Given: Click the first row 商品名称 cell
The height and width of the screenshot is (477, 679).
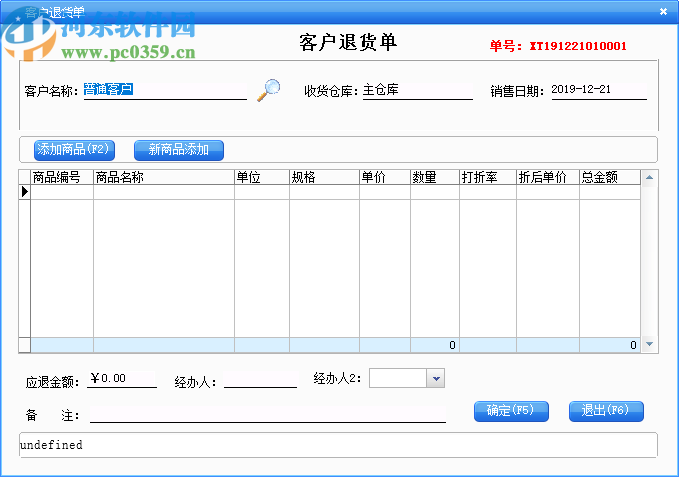Looking at the screenshot, I should pyautogui.click(x=164, y=192).
